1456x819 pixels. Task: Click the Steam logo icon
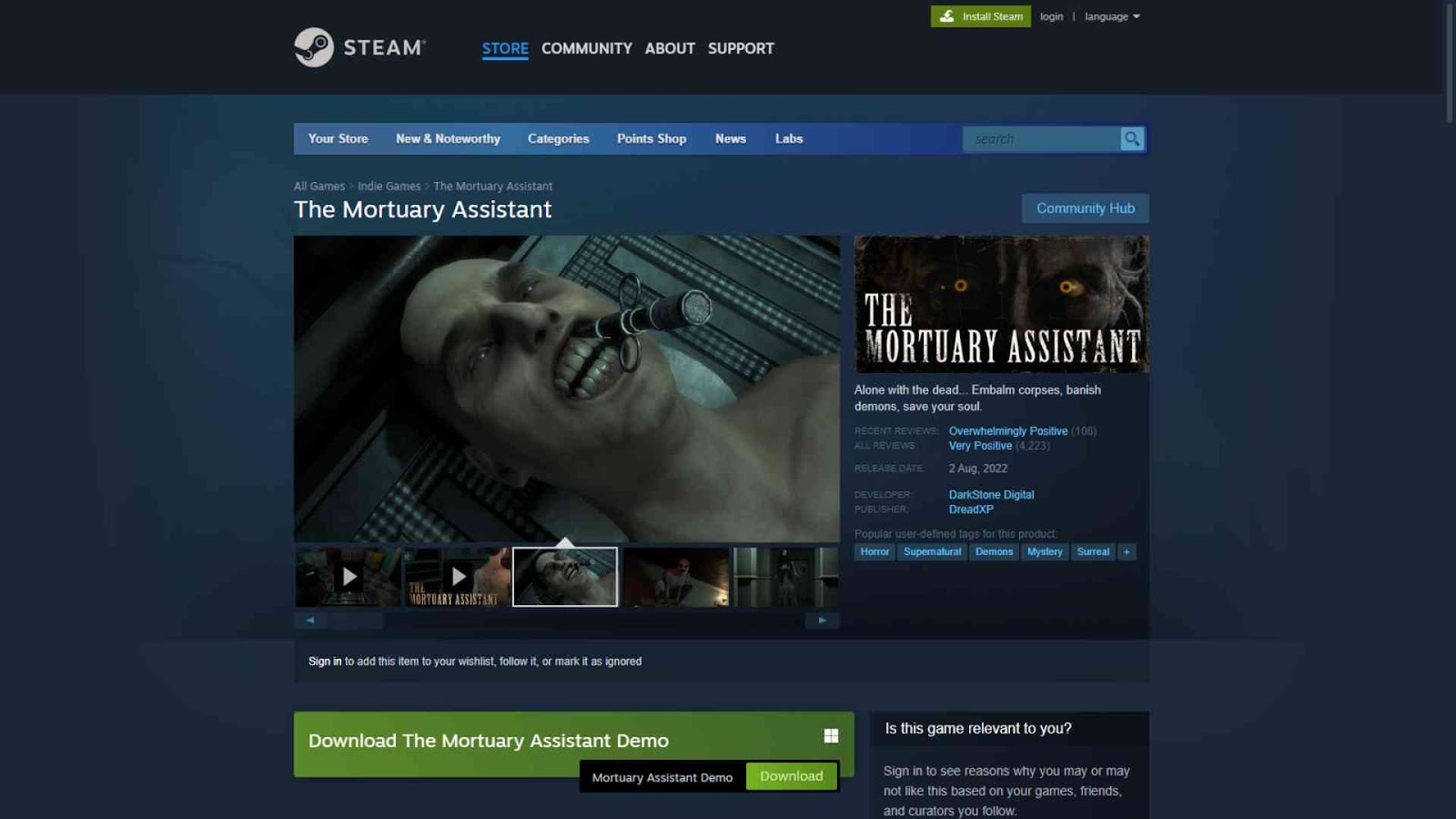click(314, 47)
